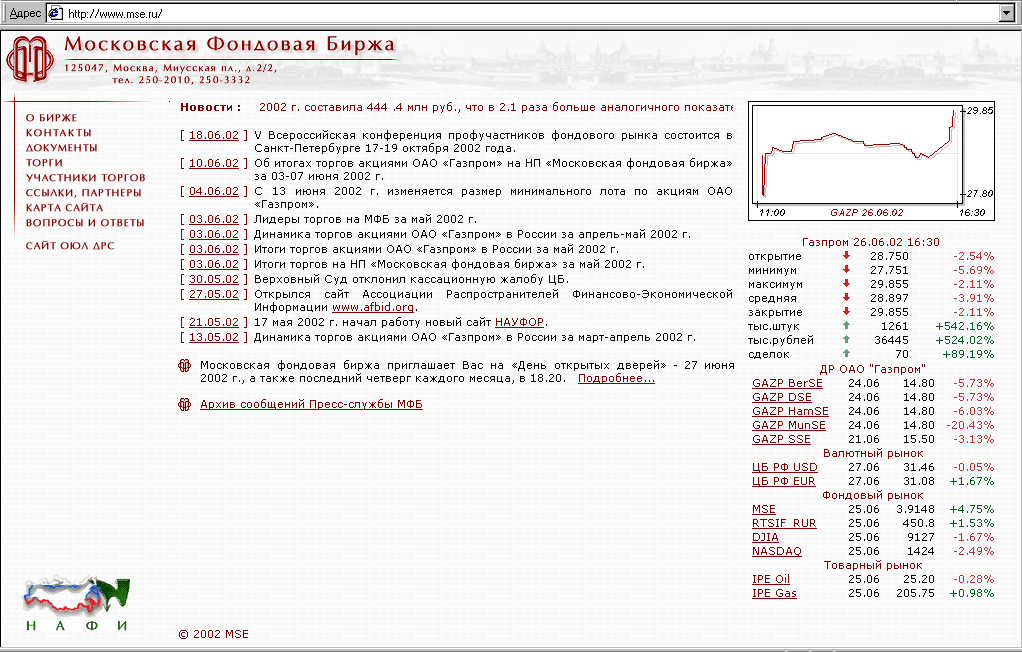Click the Газпром 26.06.02 16:30 table heading
This screenshot has height=652, width=1022.
pyautogui.click(x=871, y=243)
